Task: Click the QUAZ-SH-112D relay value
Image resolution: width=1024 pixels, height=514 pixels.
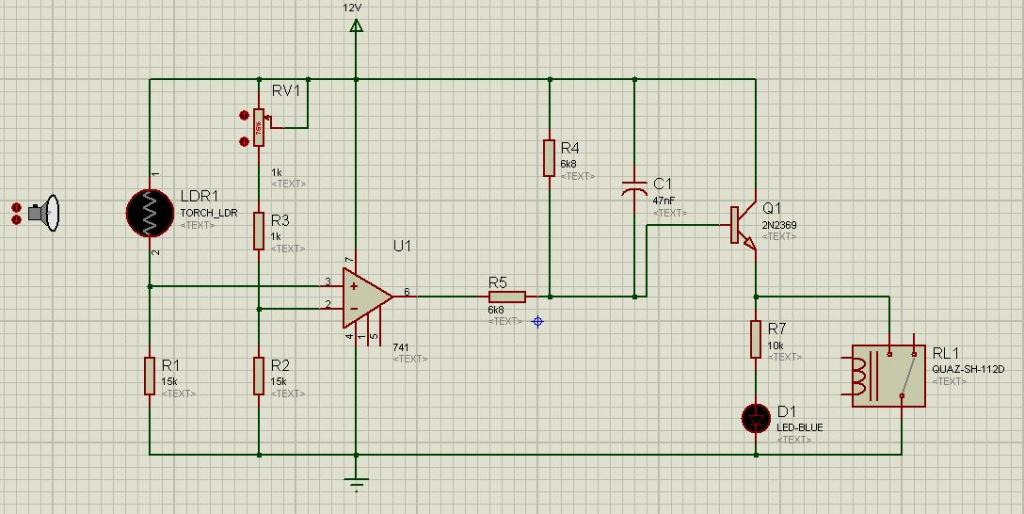Action: pos(968,370)
